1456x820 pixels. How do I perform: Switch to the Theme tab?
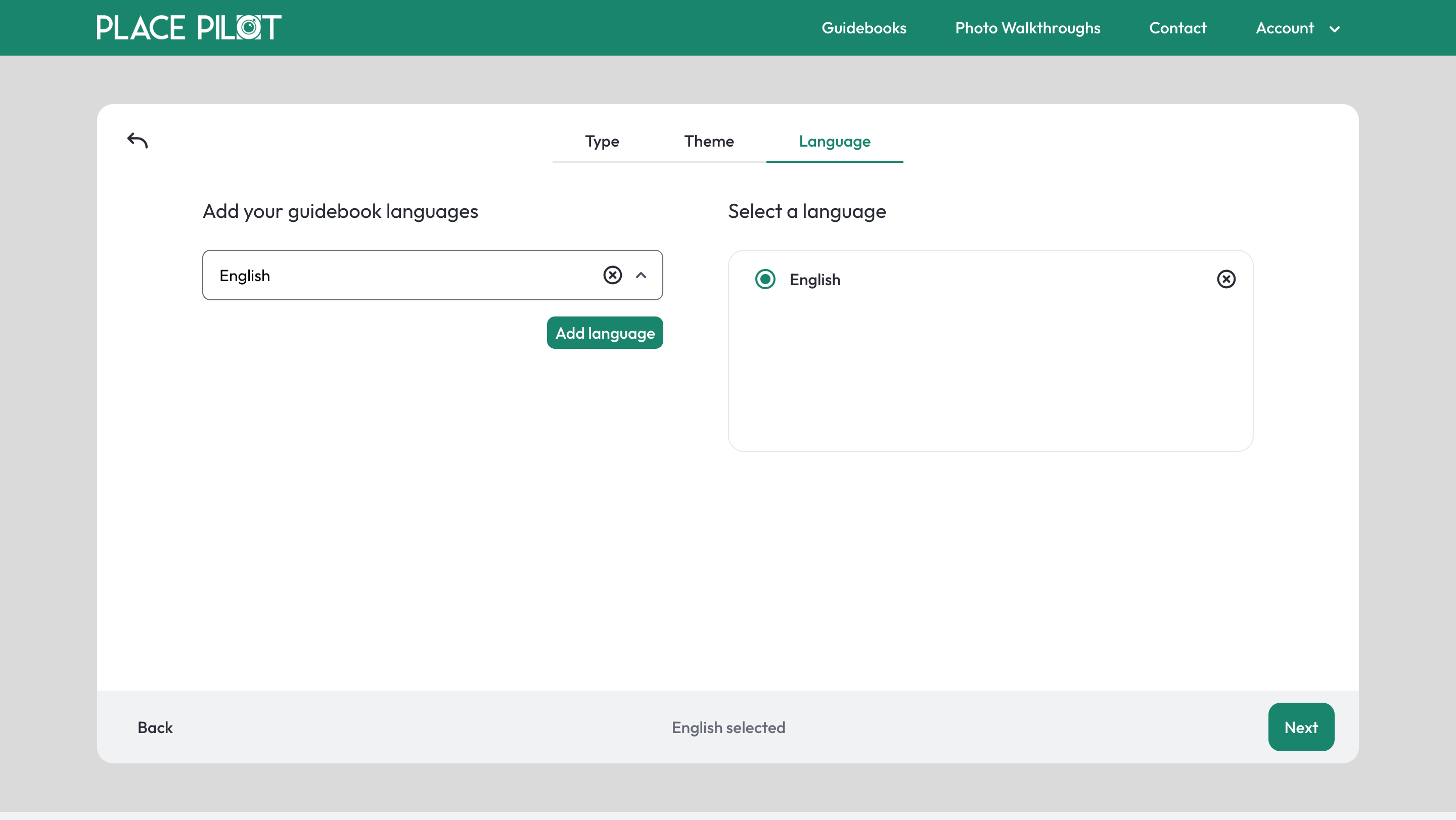pos(709,141)
